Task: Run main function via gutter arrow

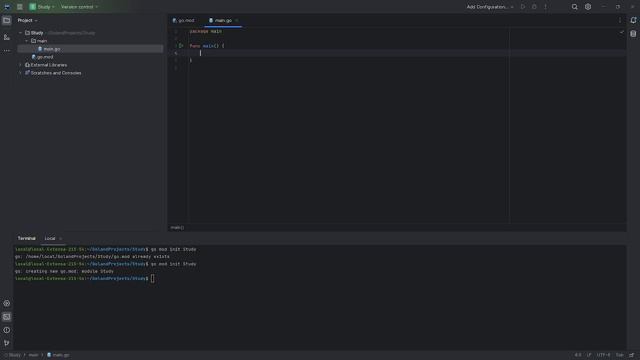Action: 181,46
